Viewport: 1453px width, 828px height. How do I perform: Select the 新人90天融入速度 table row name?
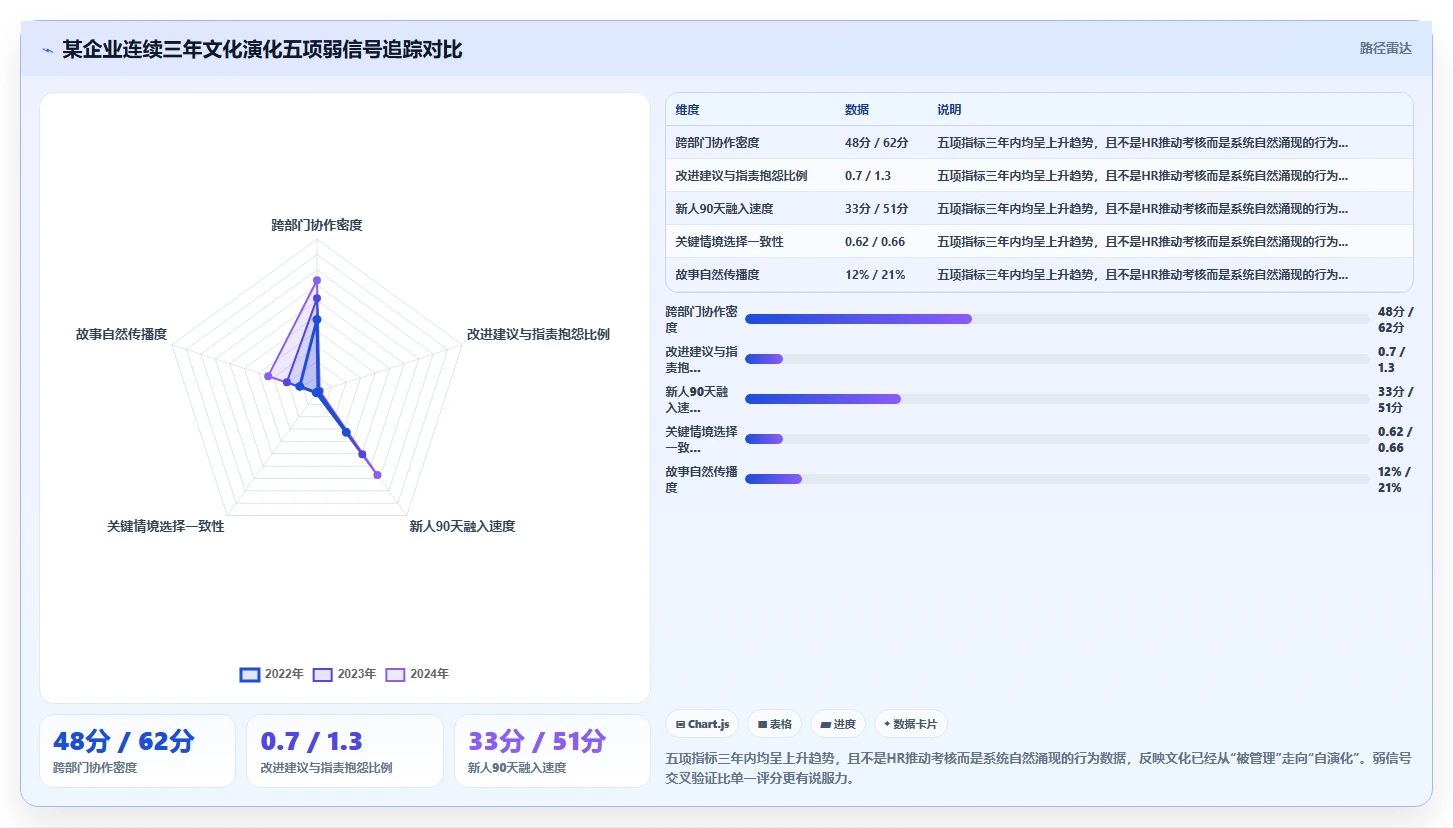pyautogui.click(x=724, y=209)
